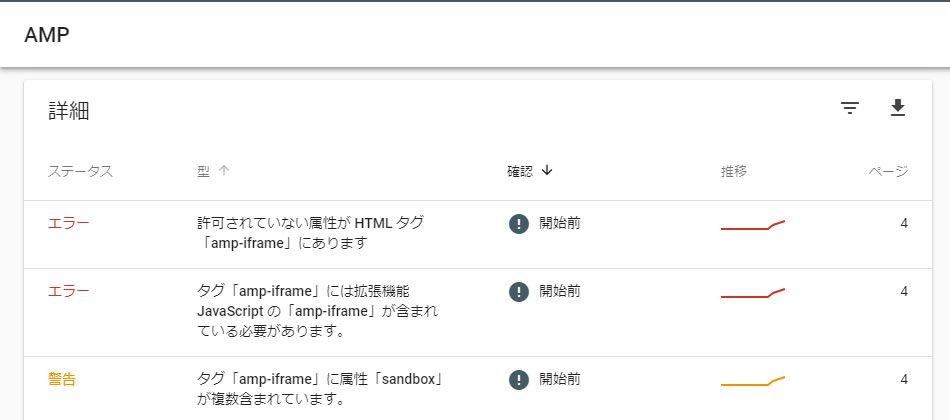The width and height of the screenshot is (950, 420).
Task: Click the 推移 column header
Action: coord(734,172)
